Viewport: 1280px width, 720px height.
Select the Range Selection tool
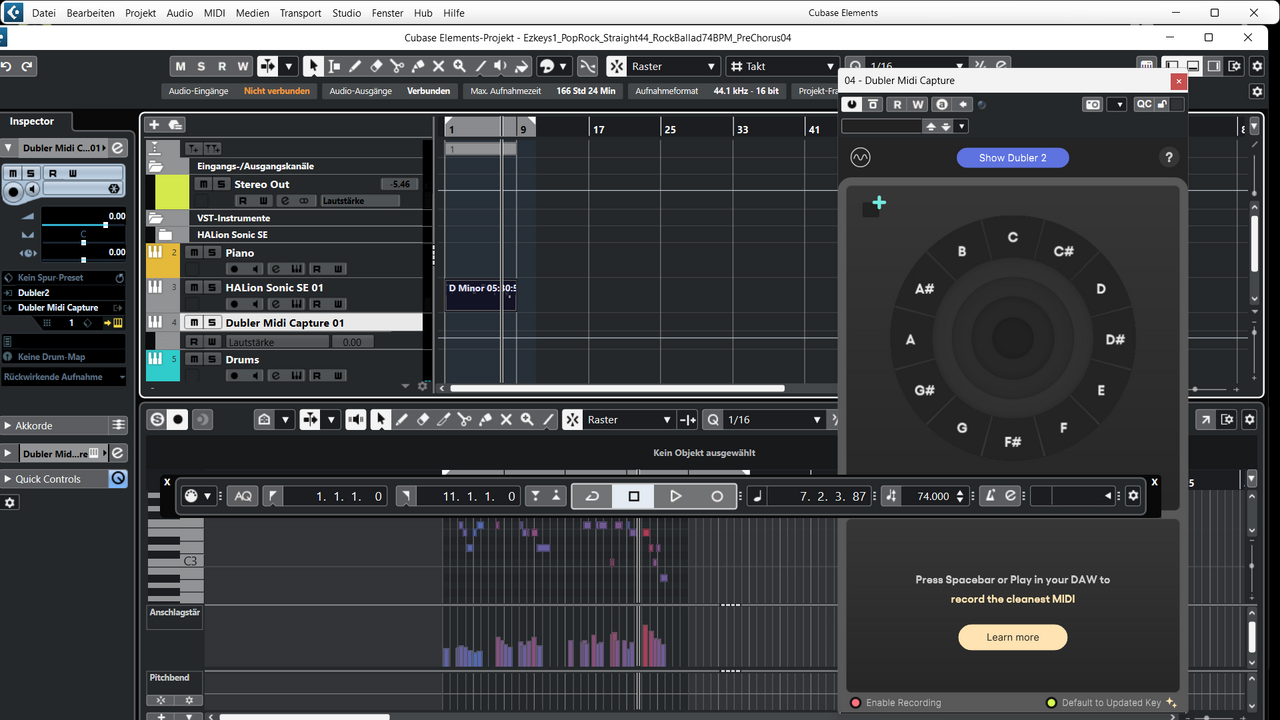click(x=334, y=66)
